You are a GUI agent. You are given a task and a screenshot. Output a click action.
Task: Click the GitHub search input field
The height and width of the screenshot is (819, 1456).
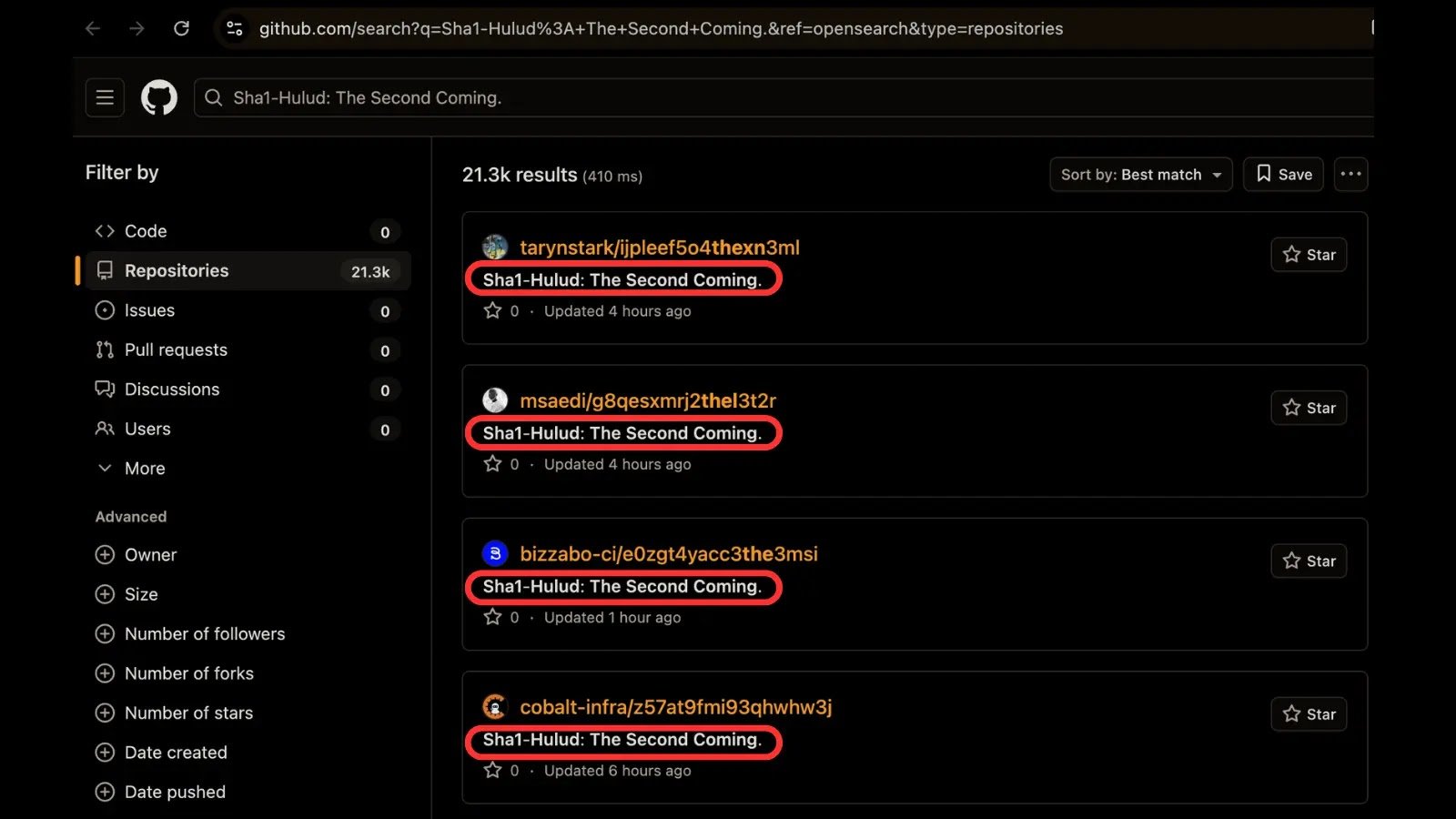tap(783, 97)
